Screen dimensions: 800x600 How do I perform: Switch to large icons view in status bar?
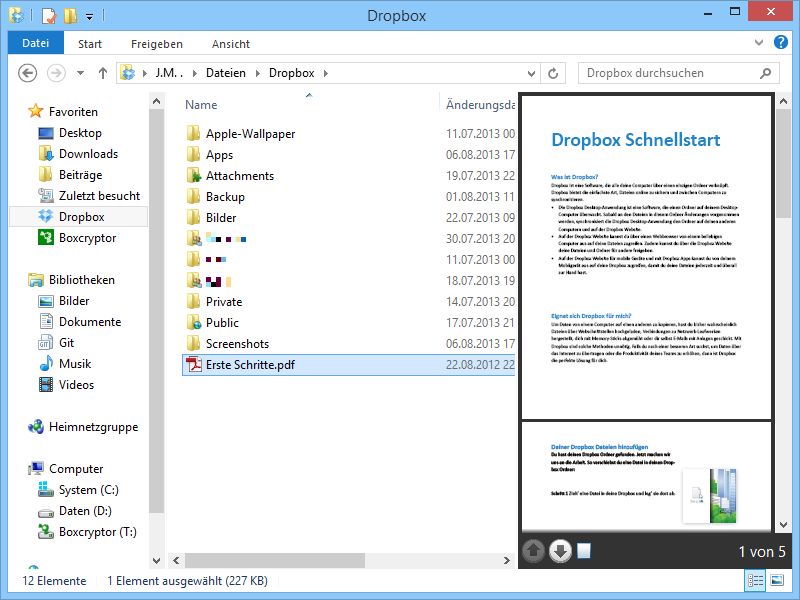point(777,580)
